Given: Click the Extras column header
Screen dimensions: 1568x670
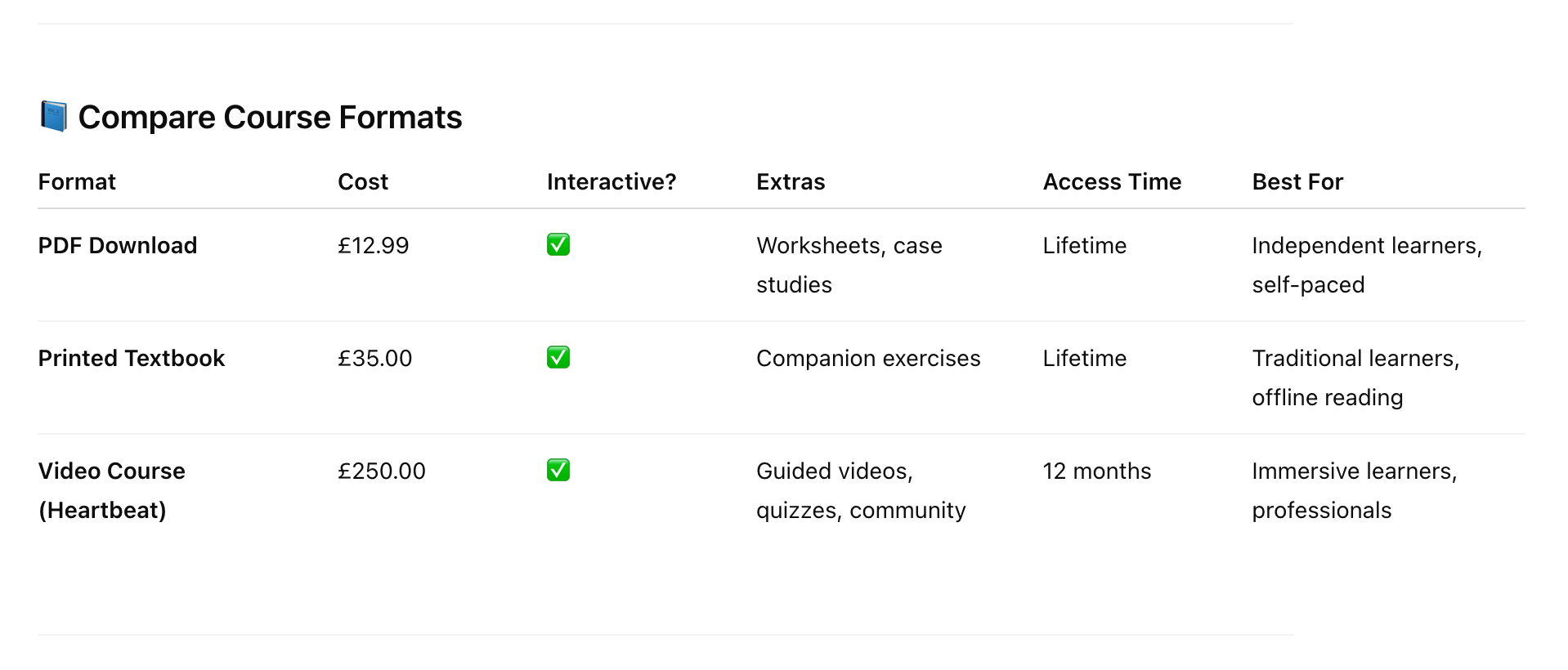Looking at the screenshot, I should [x=791, y=181].
